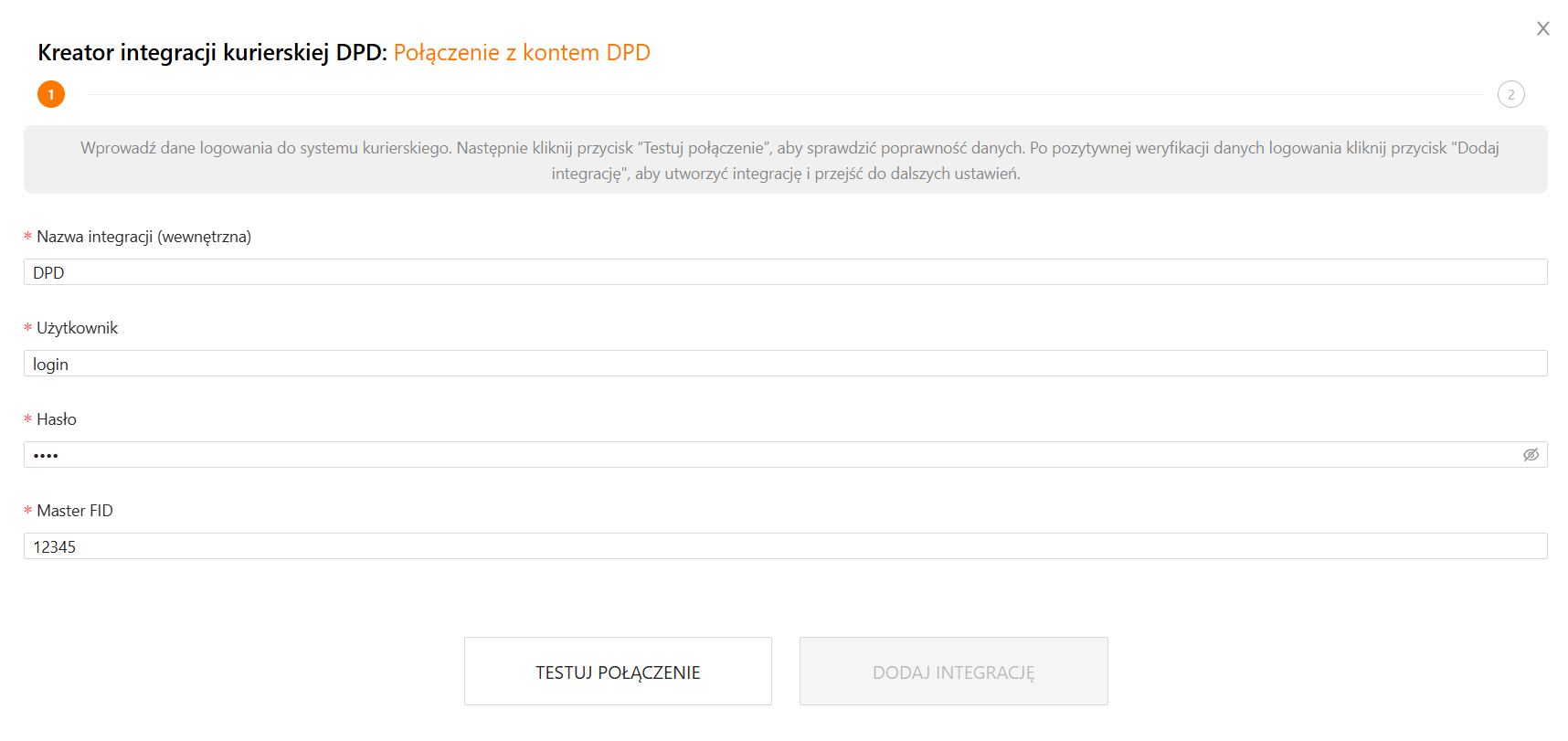Click the Użytkownik field containing login
Screen dimensions: 1568x741
point(784,364)
